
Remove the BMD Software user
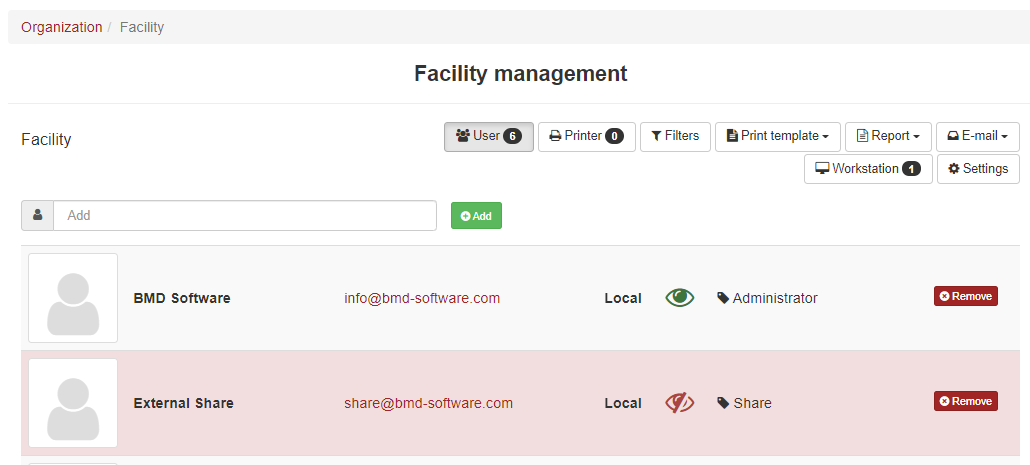pyautogui.click(x=966, y=296)
